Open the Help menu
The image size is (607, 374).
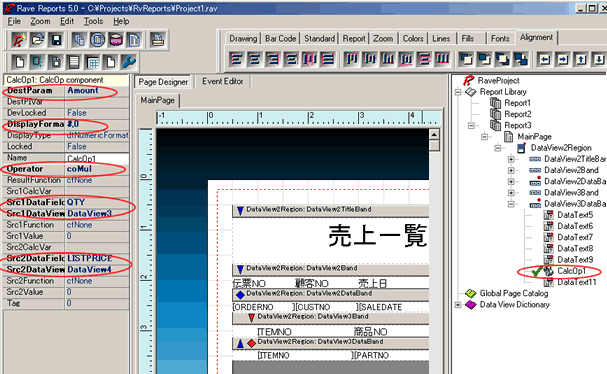(121, 21)
